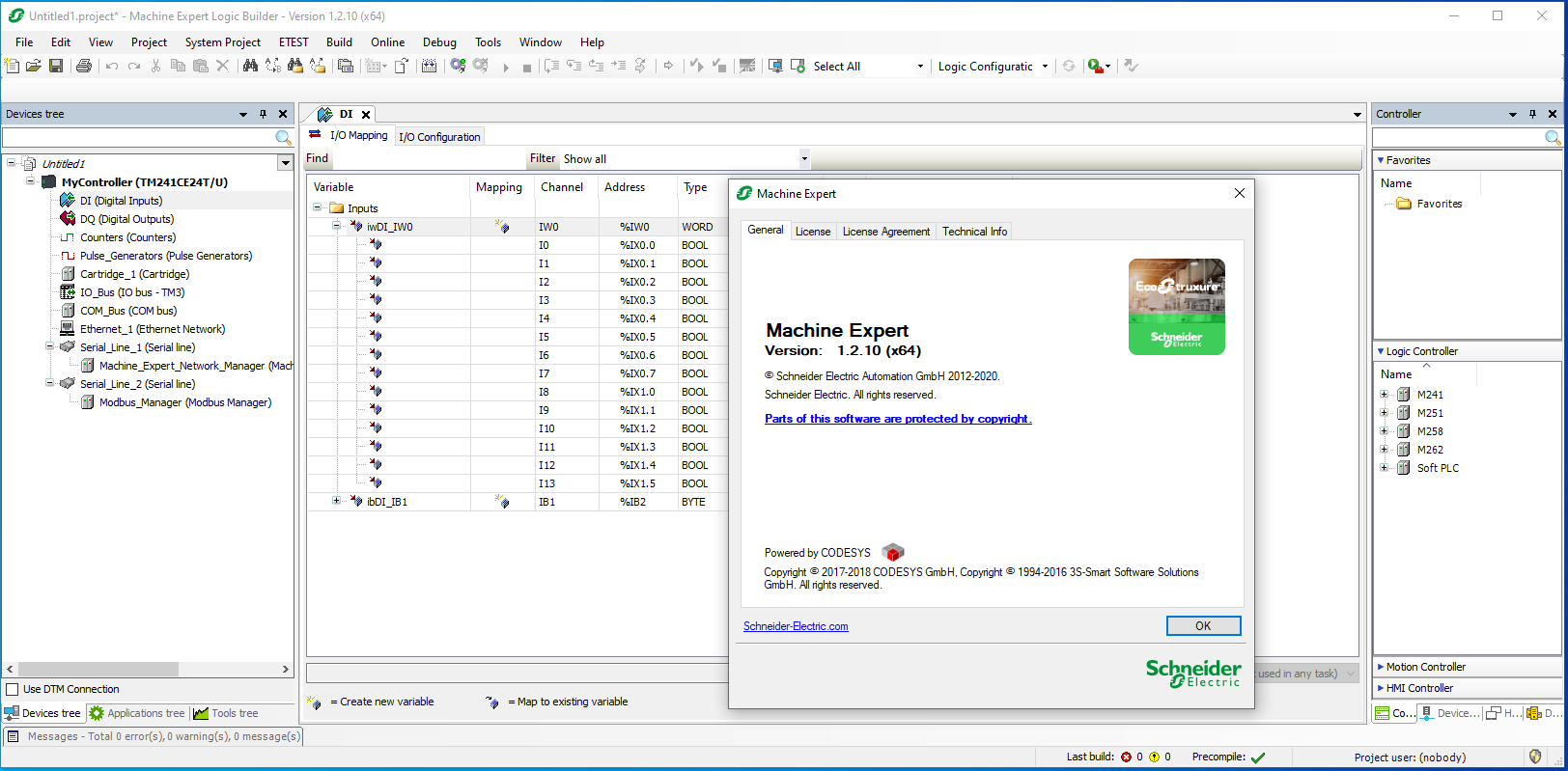Collapse the iwDI_IW0 variable row
This screenshot has width=1568, height=771.
tap(336, 226)
